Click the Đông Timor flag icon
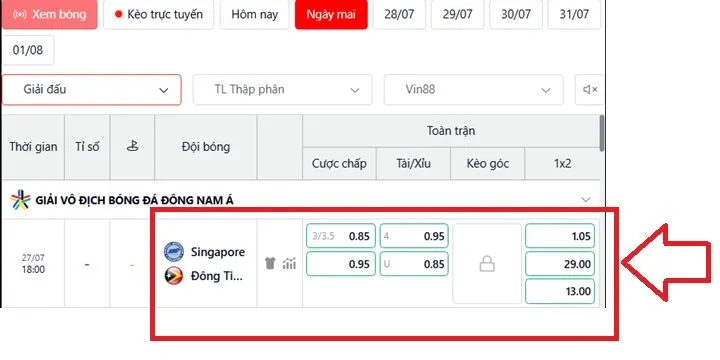Screen dimensions: 720x360 174,276
